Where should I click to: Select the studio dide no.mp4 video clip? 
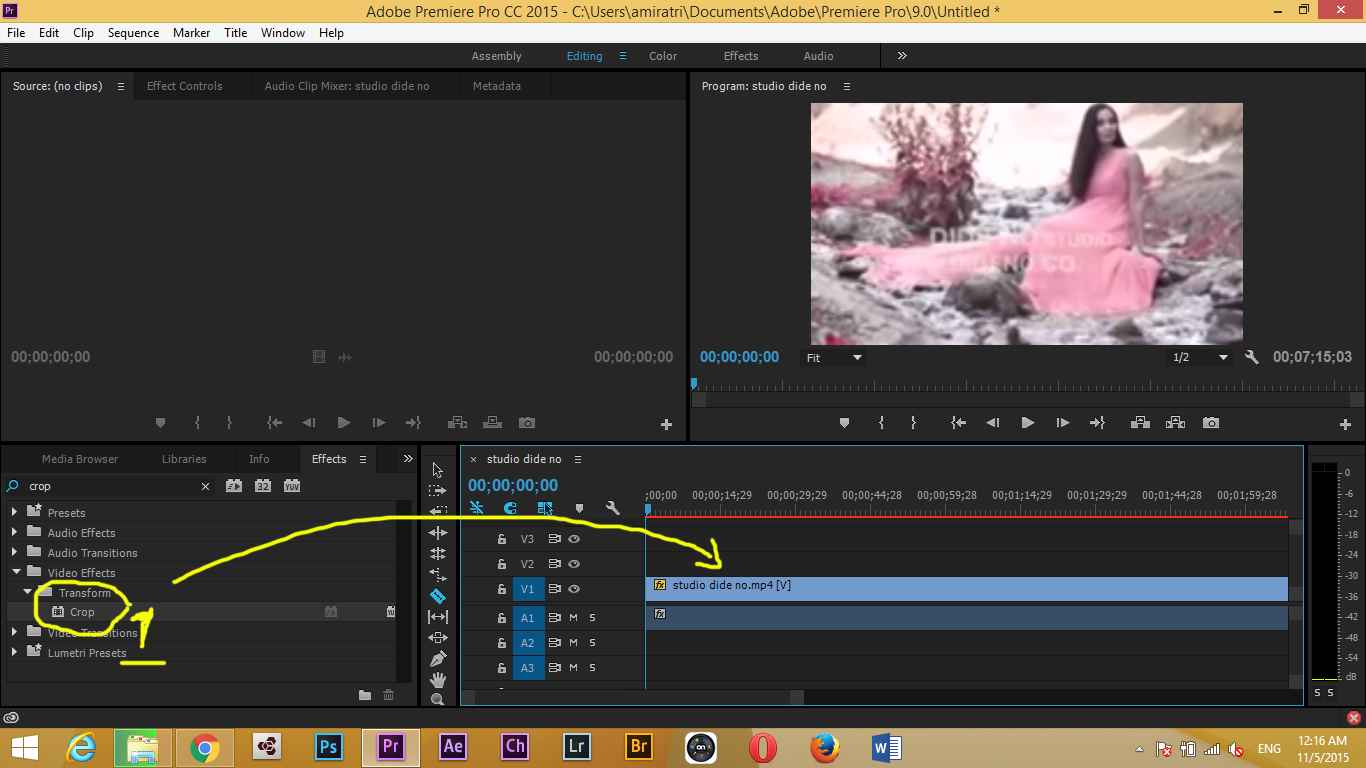[x=967, y=589]
